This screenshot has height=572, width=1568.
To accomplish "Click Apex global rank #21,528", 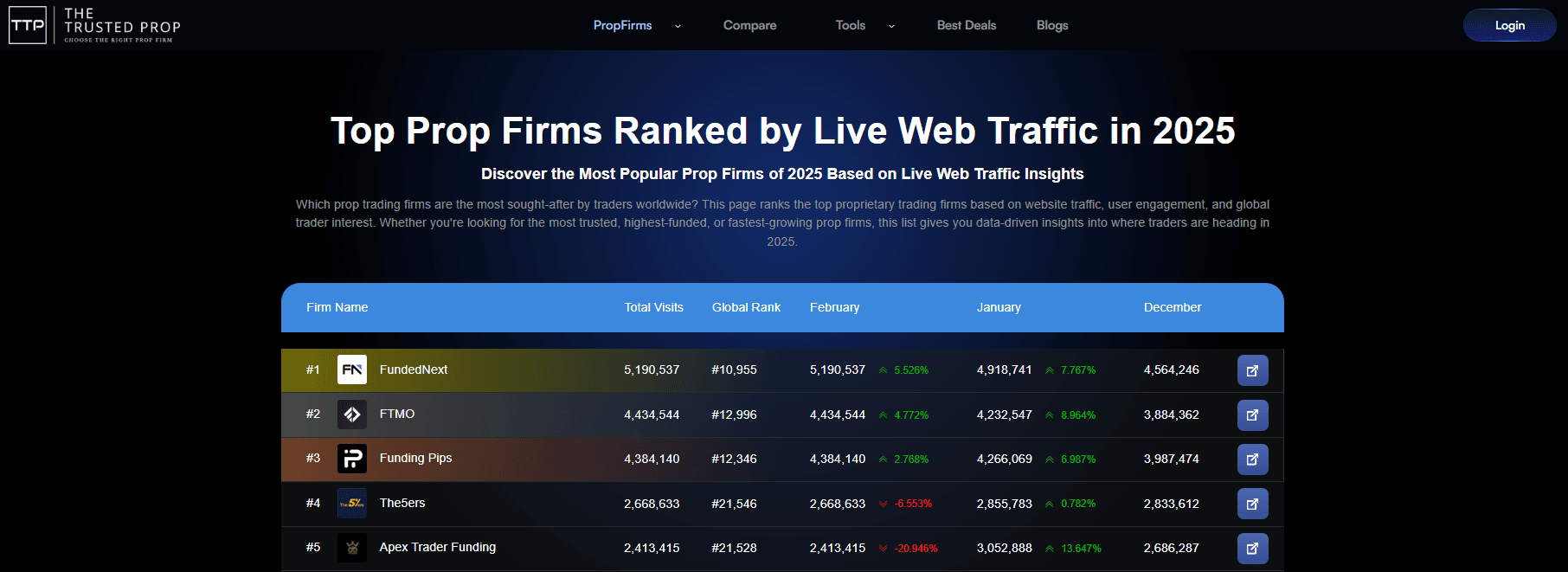I will pyautogui.click(x=734, y=548).
